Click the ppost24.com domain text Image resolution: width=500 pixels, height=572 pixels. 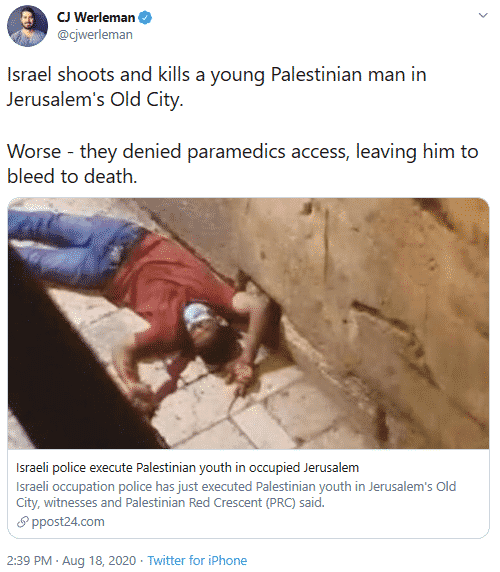(x=68, y=522)
